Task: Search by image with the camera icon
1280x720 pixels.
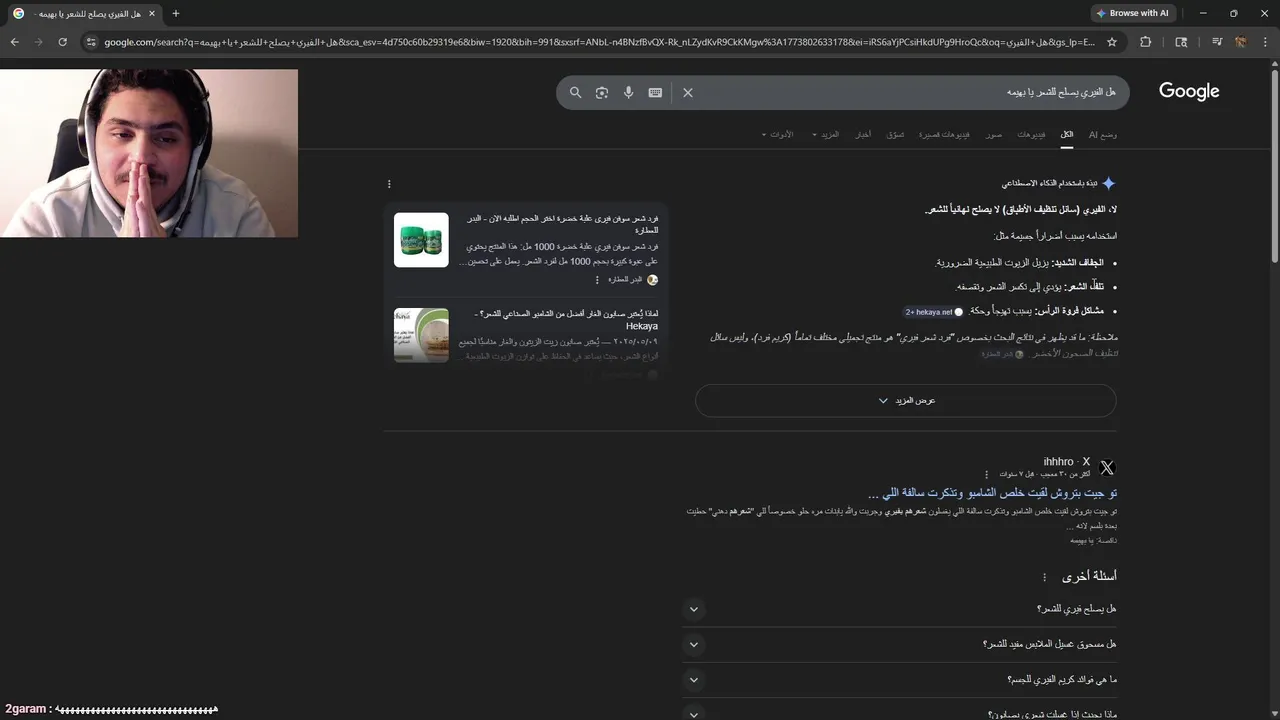Action: 602,92
